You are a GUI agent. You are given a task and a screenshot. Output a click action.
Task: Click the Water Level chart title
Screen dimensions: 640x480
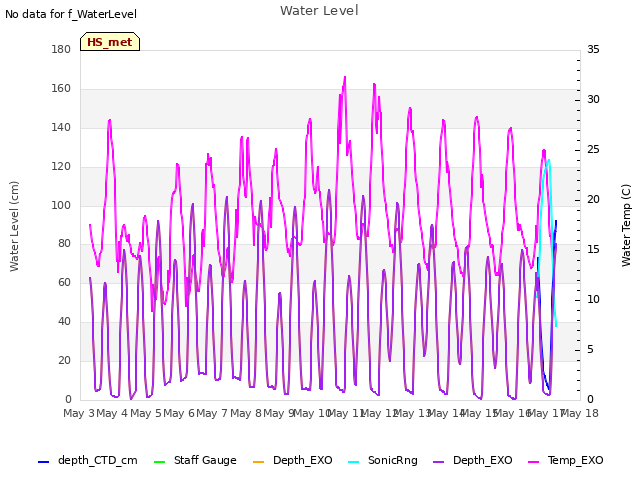319,11
